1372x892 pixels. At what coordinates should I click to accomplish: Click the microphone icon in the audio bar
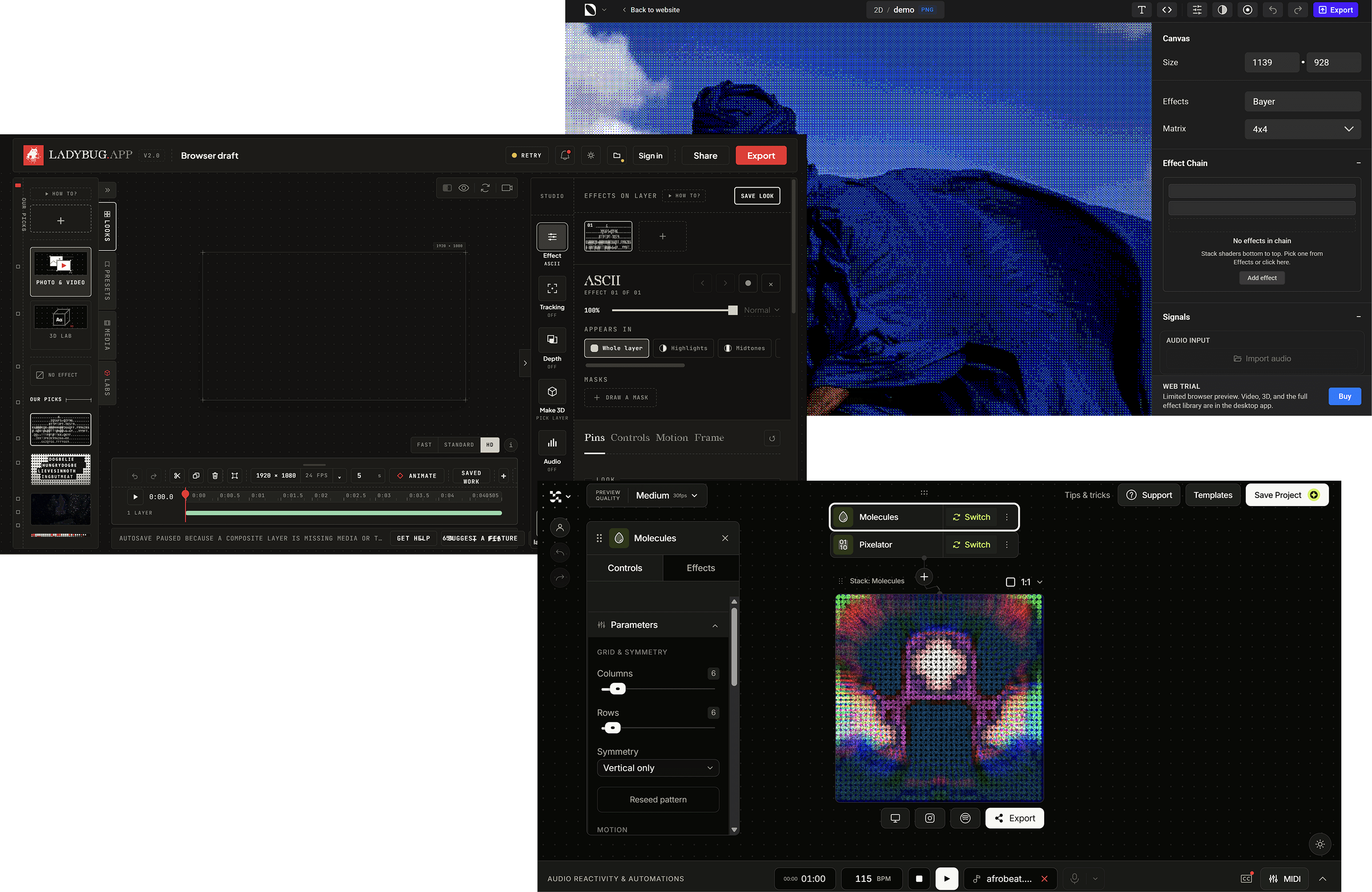[1074, 878]
